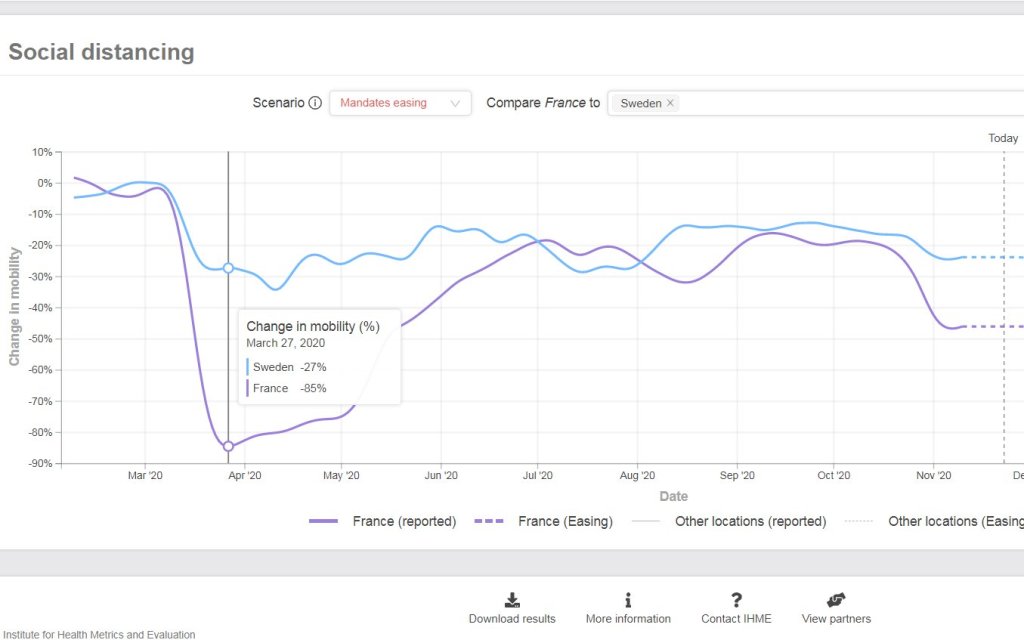Click the View partners handshake icon

pos(836,600)
